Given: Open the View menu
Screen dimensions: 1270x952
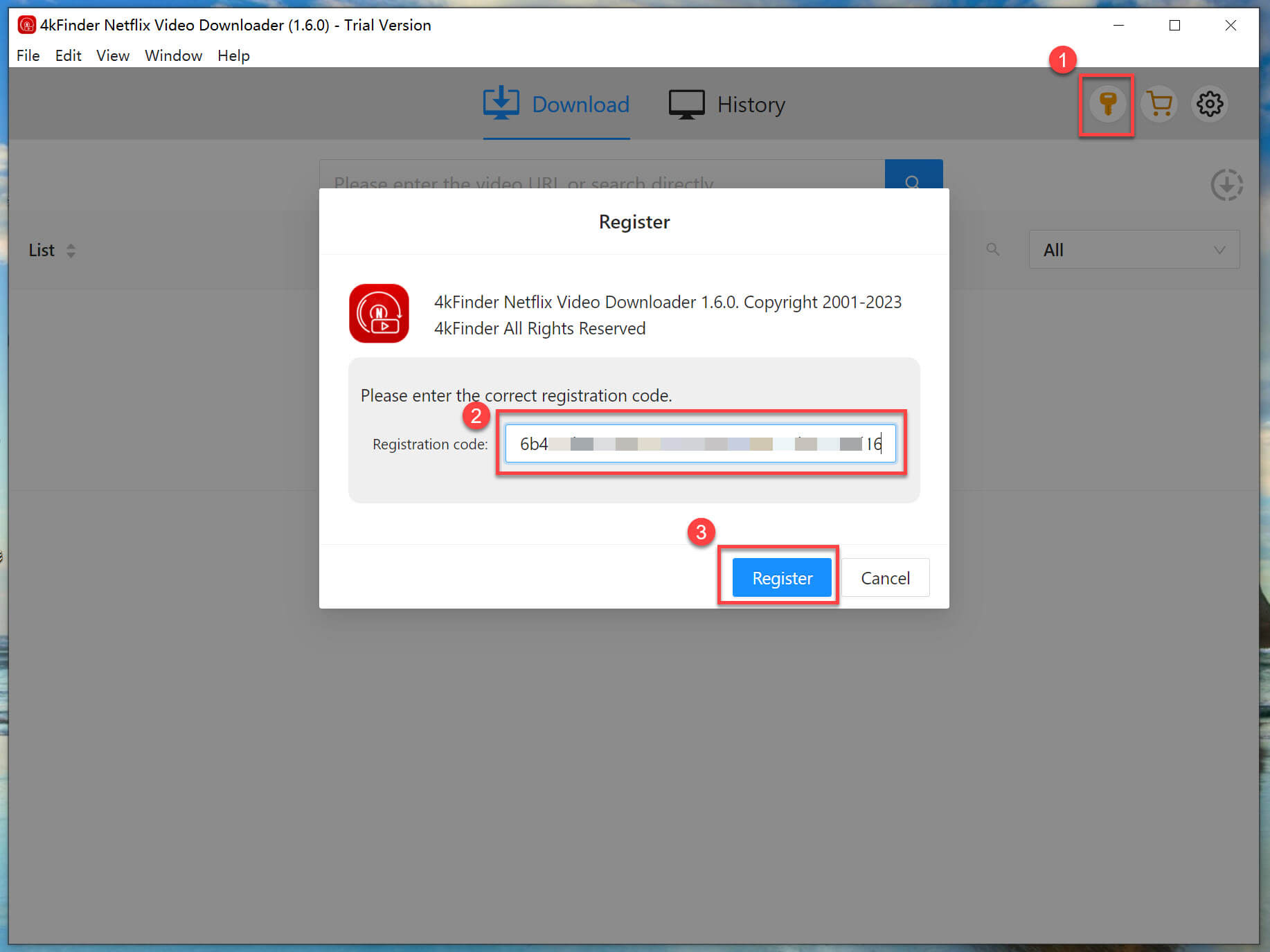Looking at the screenshot, I should 112,55.
